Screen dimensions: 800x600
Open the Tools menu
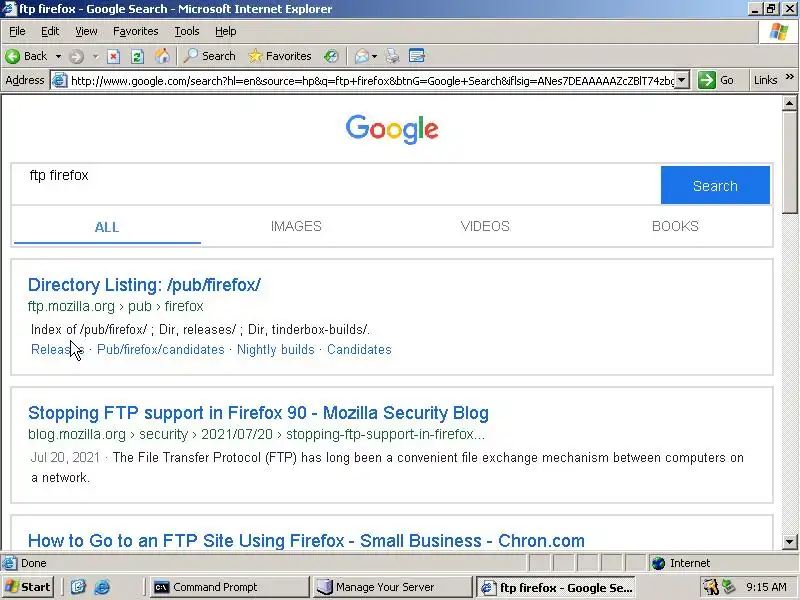pyautogui.click(x=187, y=32)
